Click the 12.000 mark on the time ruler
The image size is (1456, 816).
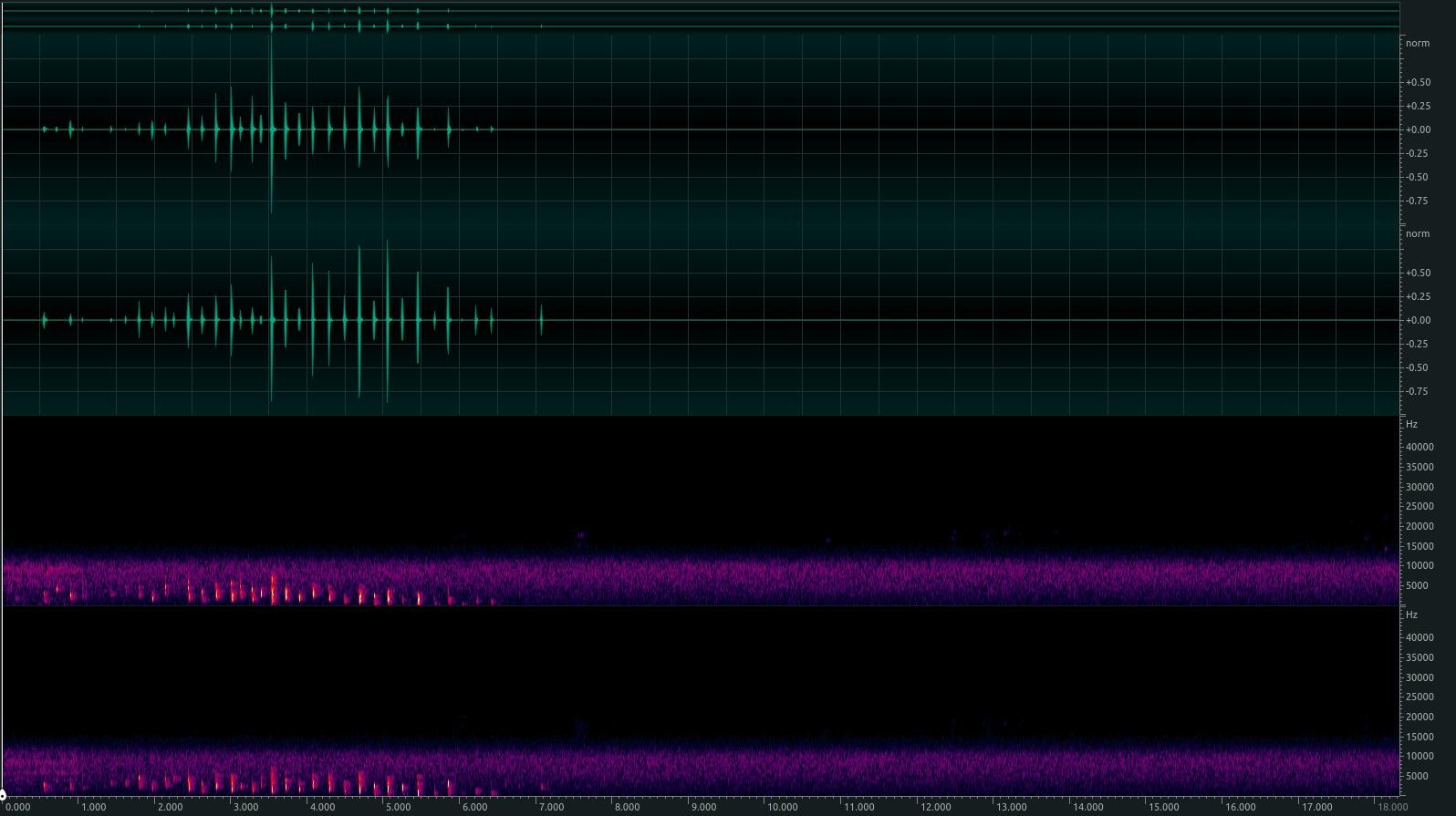click(936, 807)
